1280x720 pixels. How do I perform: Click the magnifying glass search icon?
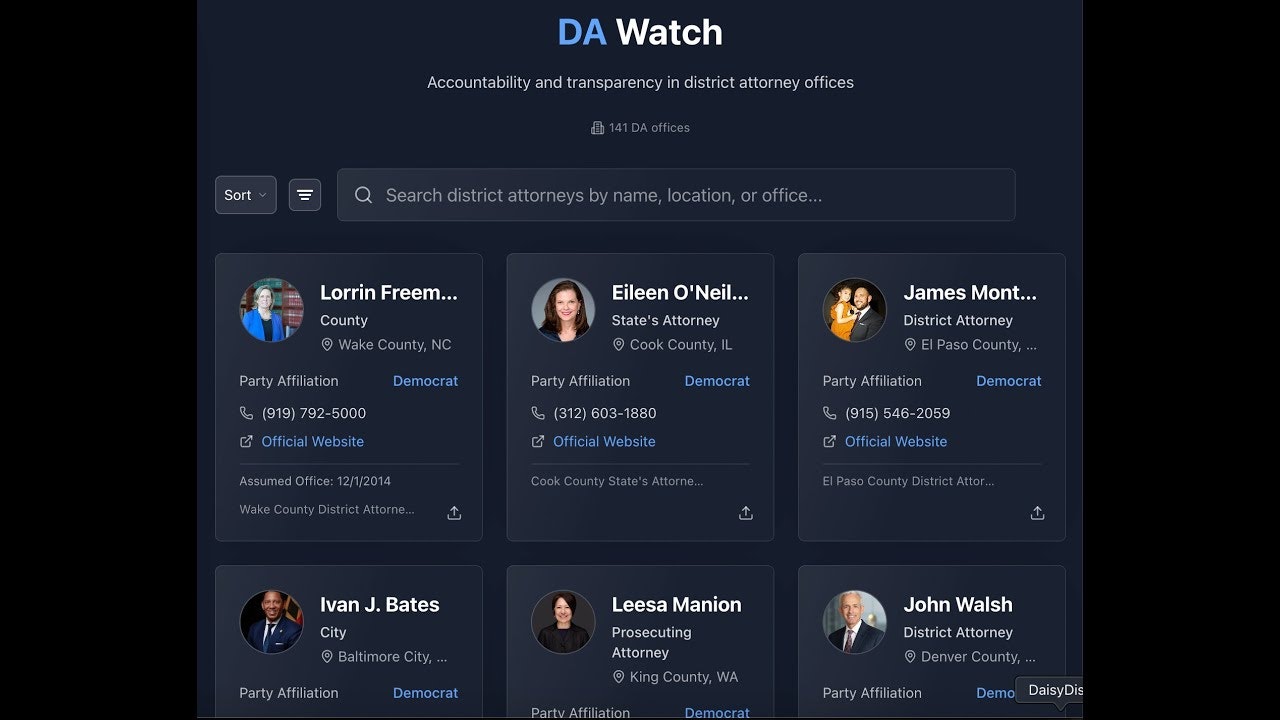tap(363, 195)
